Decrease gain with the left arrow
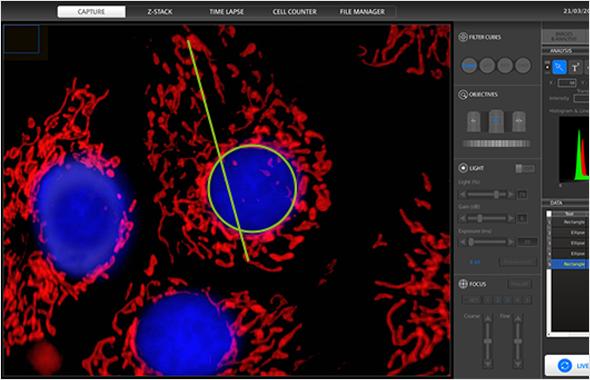The width and height of the screenshot is (590, 380). coord(462,218)
